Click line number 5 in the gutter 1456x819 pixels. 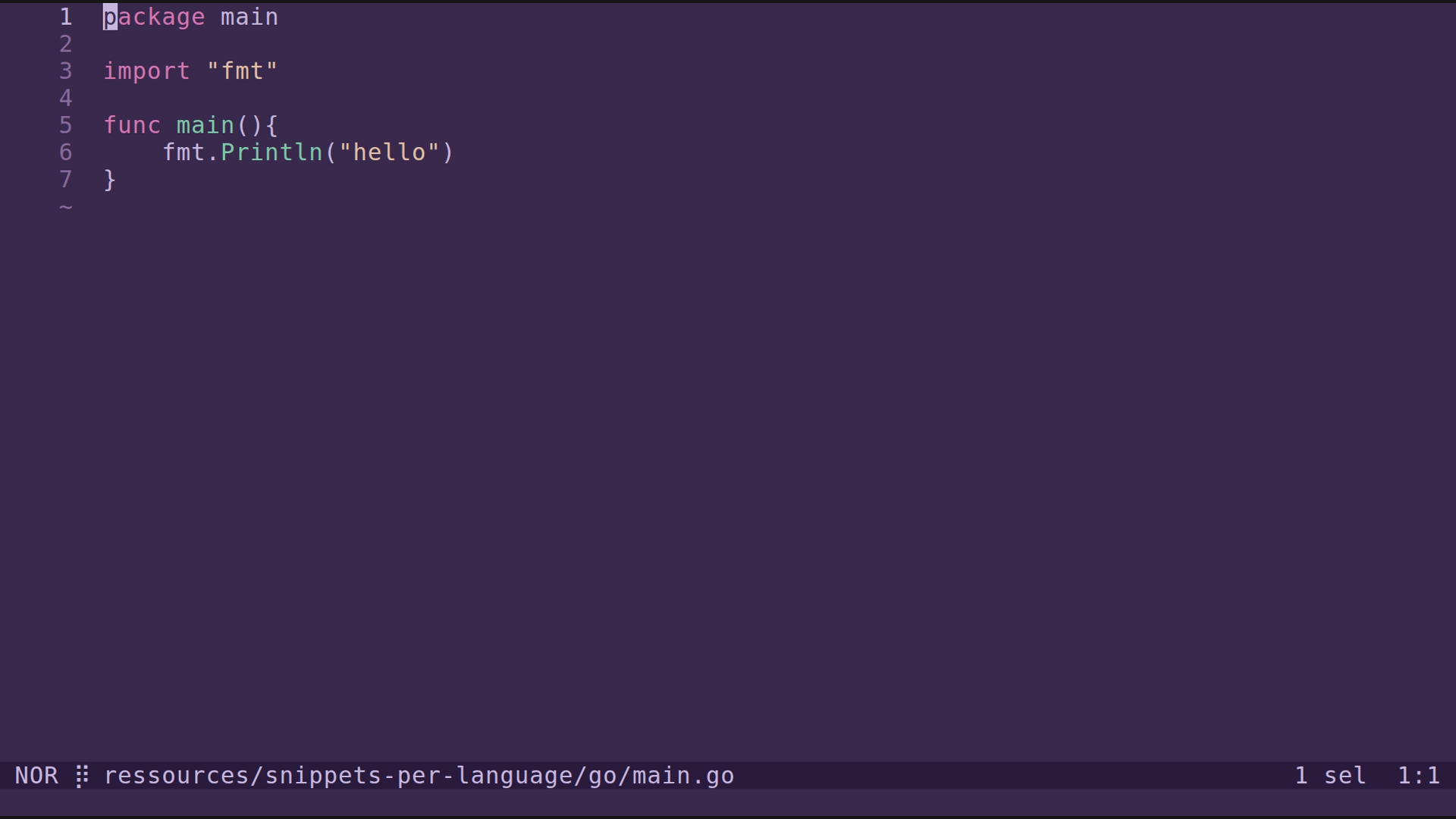[66, 125]
